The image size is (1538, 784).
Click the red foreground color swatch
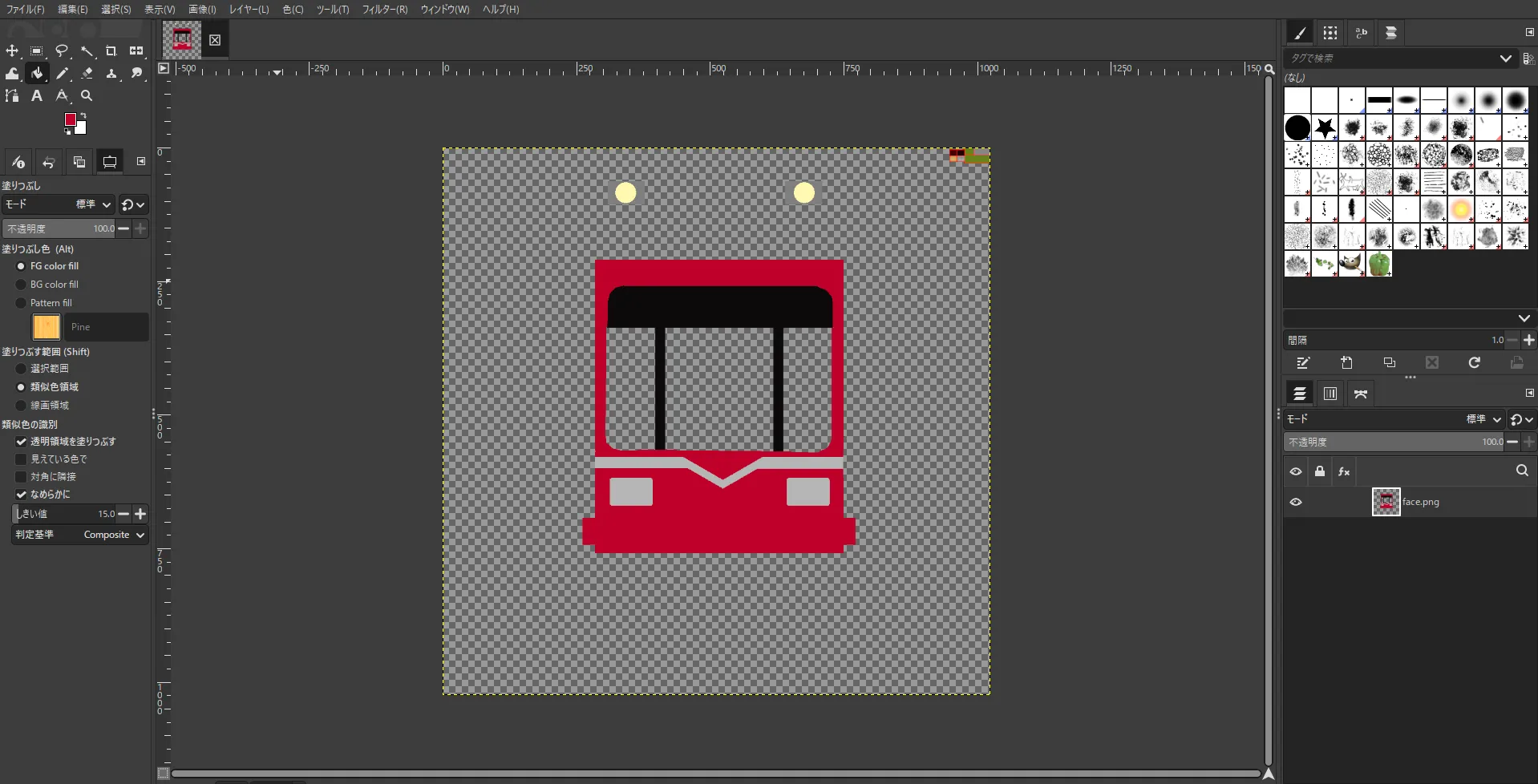70,119
